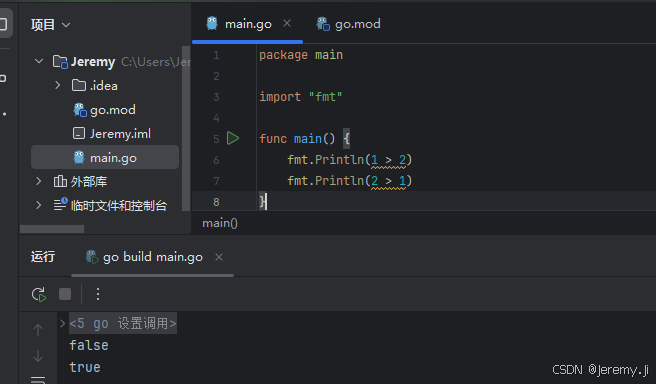Click line number 6 in the gutter
The height and width of the screenshot is (384, 656).
(x=216, y=160)
